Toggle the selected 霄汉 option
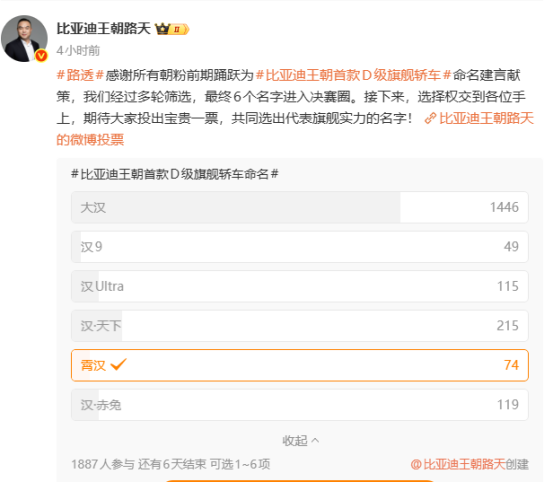 click(x=300, y=365)
